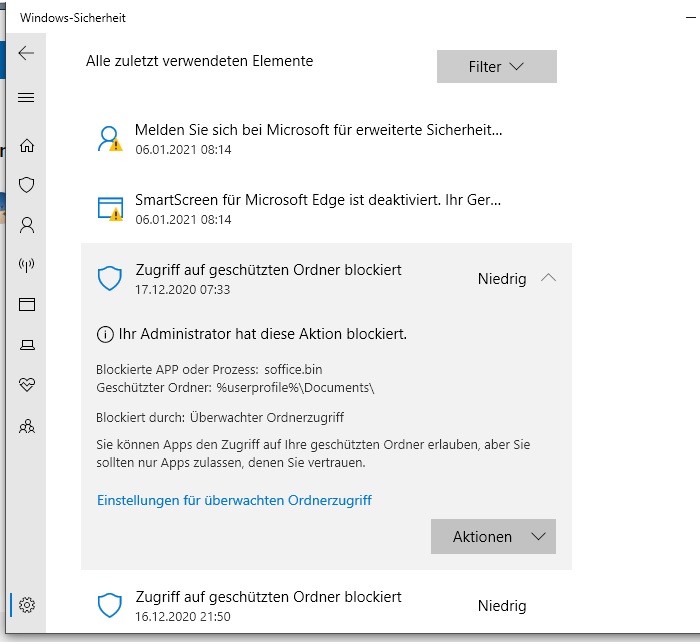Open Account protection person icon
Screen dimensions: 700x644
tap(27, 225)
